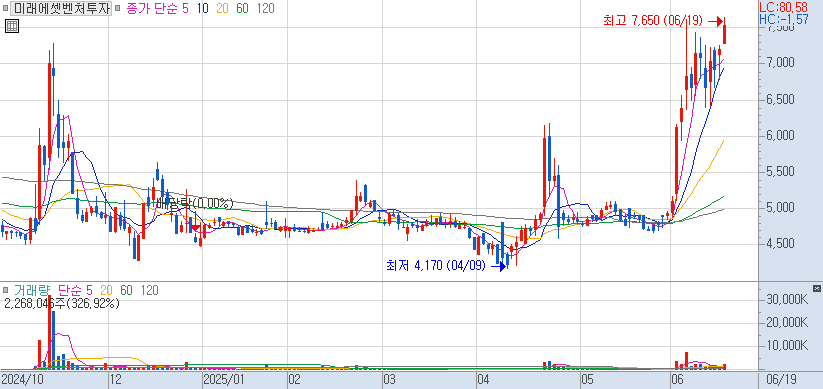The image size is (823, 389).
Task: Select the price 10-day moving average label
Action: pos(203,8)
